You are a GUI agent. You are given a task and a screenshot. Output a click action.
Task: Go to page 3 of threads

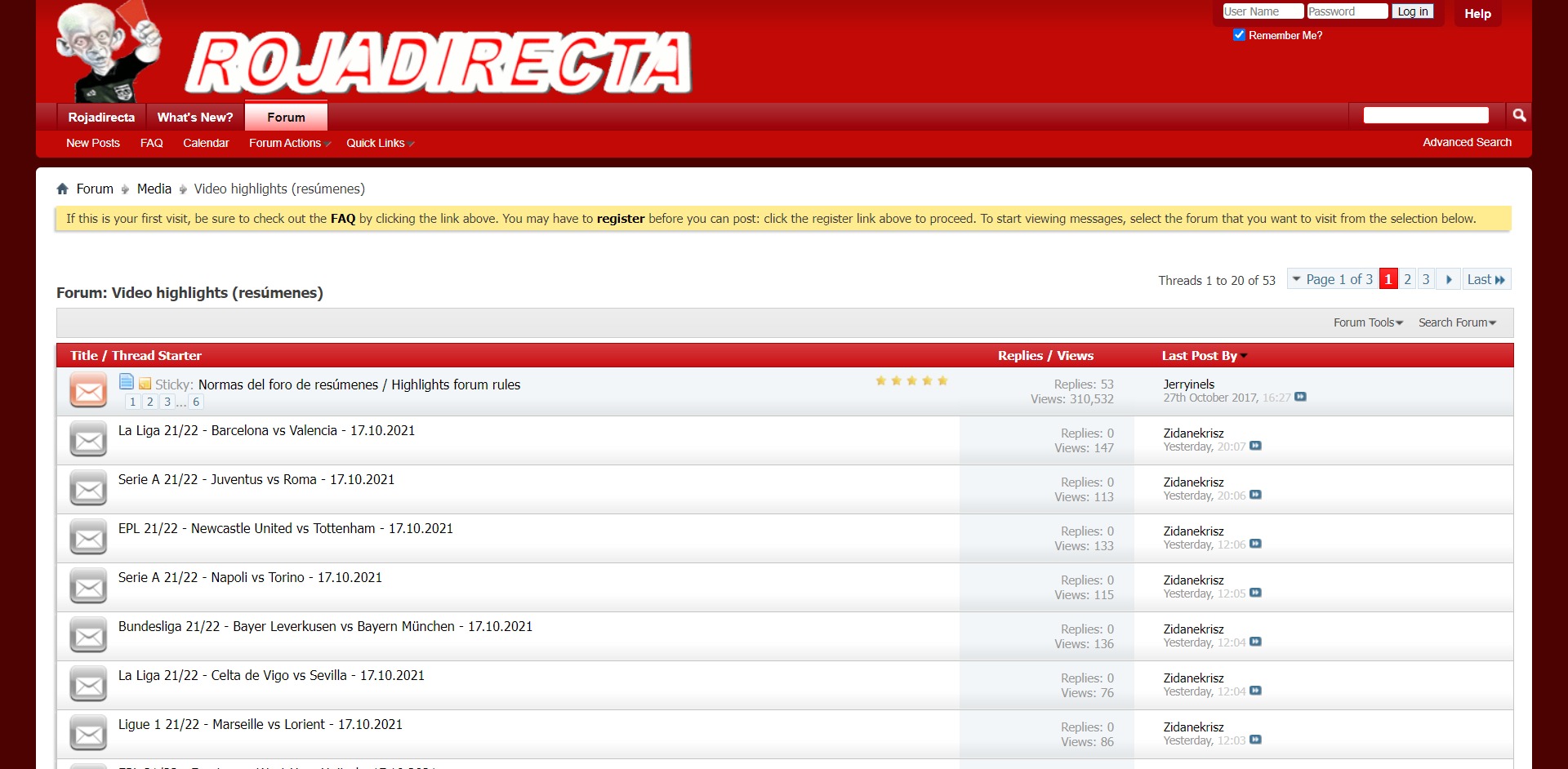(x=1426, y=279)
